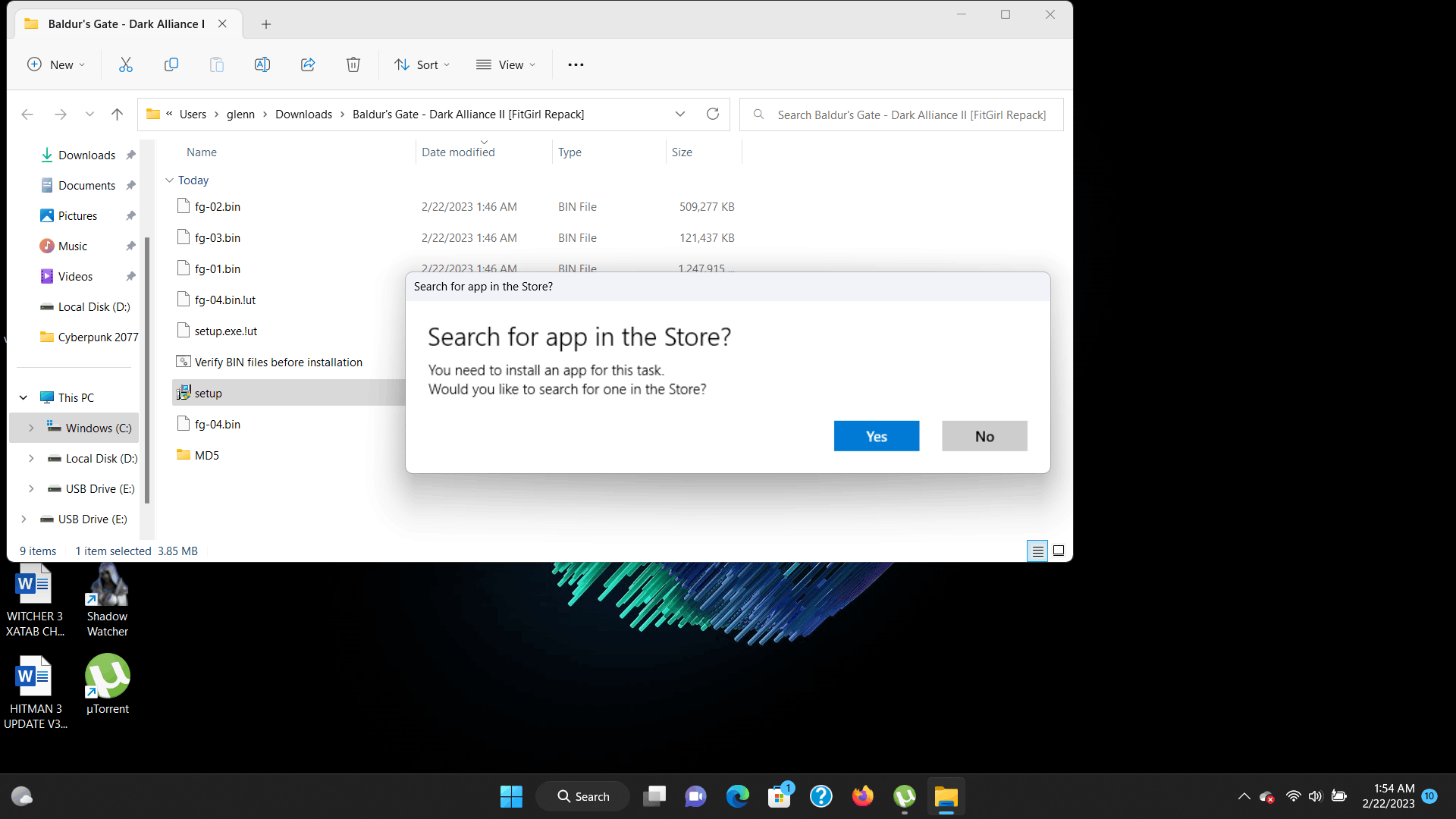Click the Rename icon in toolbar
Image resolution: width=1456 pixels, height=819 pixels.
(x=262, y=64)
